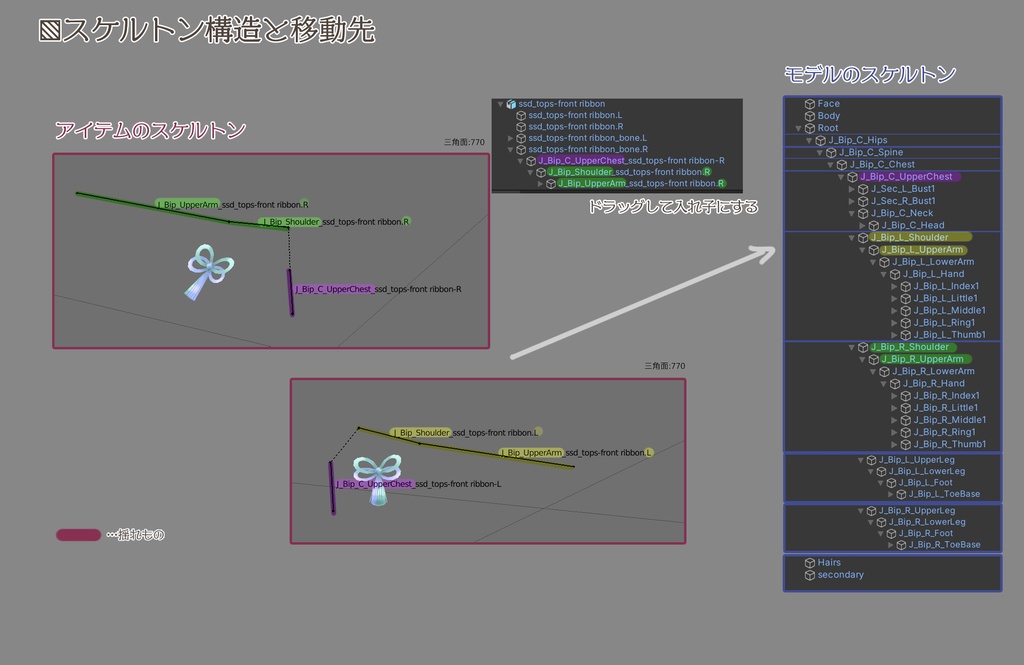Expand the J_Bip_UpperArm_ssd_tops-front ribbon.R arrow

click(540, 184)
